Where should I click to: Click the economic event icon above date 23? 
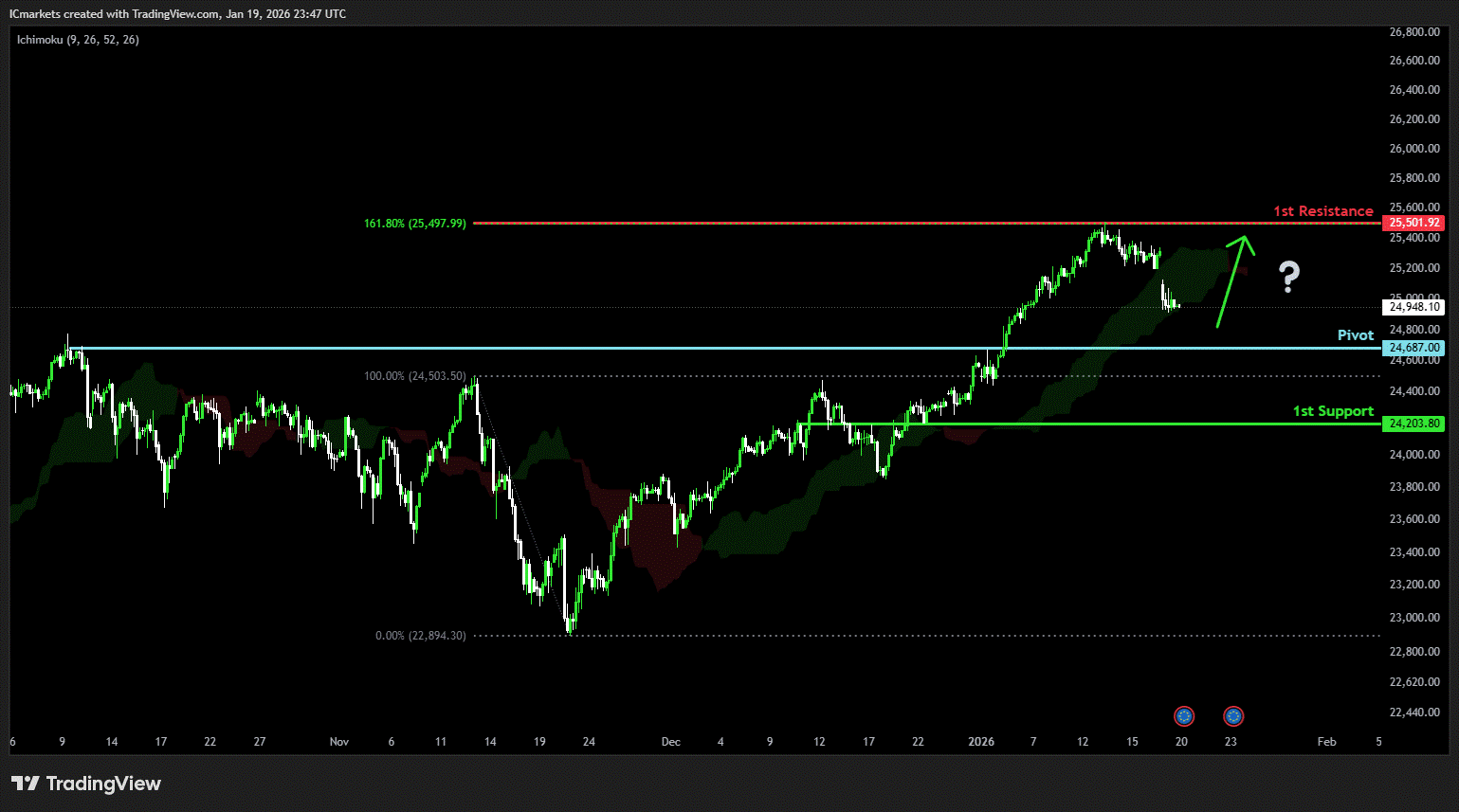click(x=1233, y=716)
